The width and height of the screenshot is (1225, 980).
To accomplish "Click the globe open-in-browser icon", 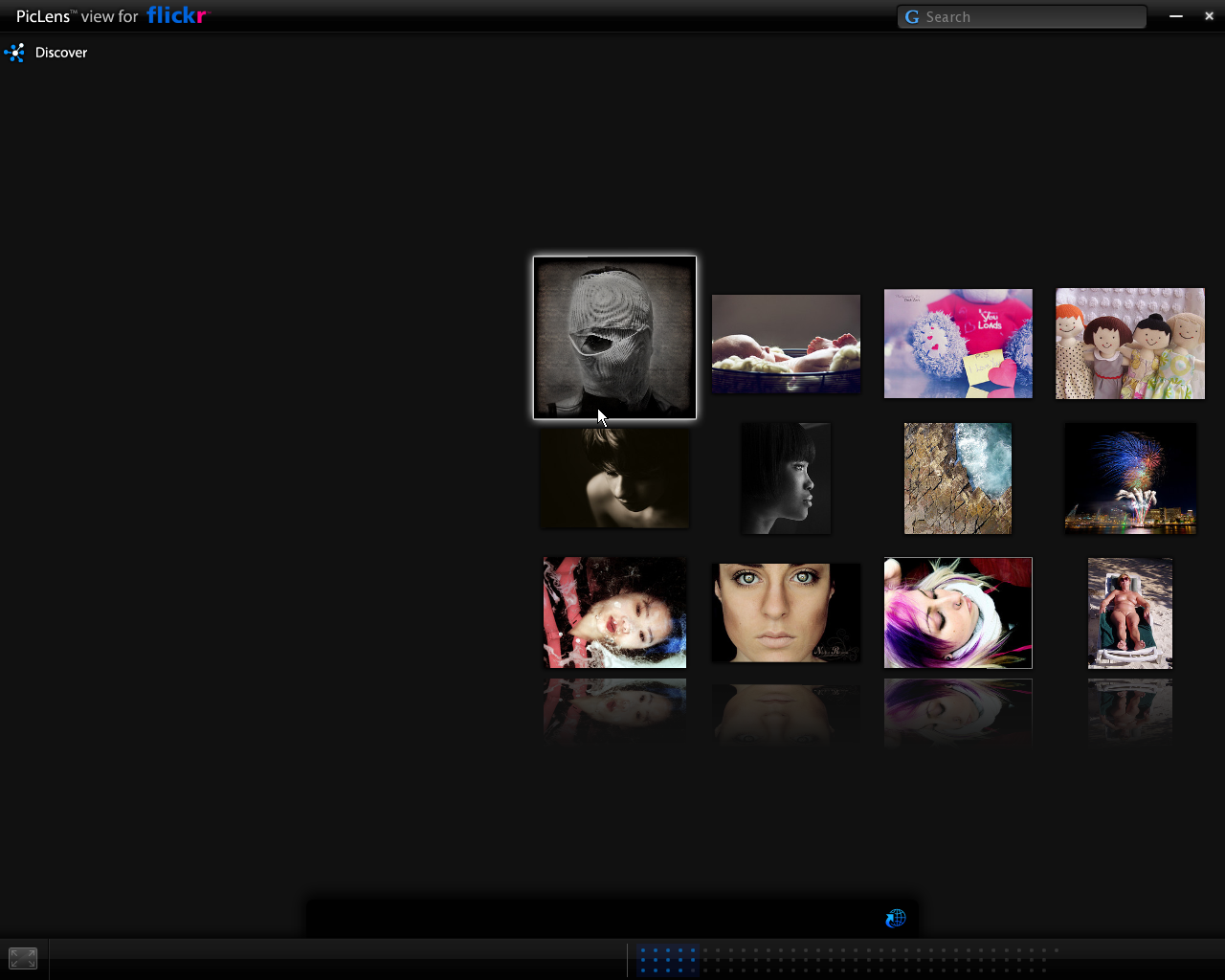I will click(x=896, y=919).
